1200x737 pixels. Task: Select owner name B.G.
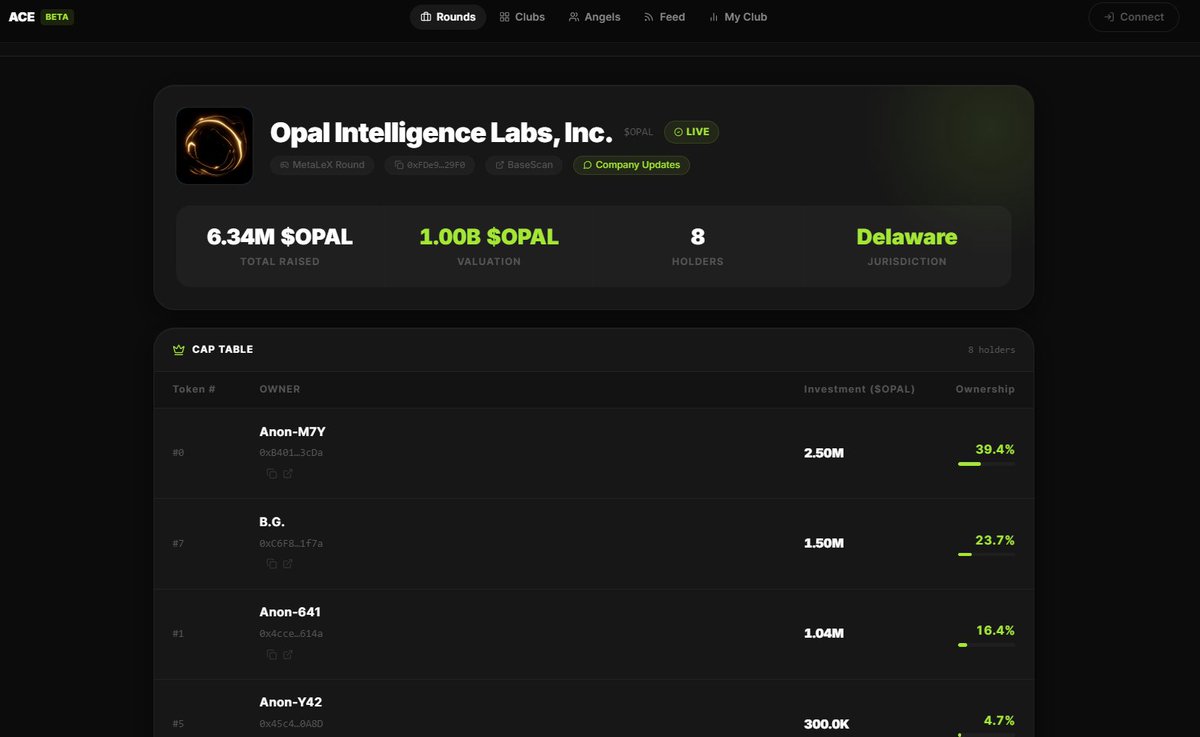point(272,522)
